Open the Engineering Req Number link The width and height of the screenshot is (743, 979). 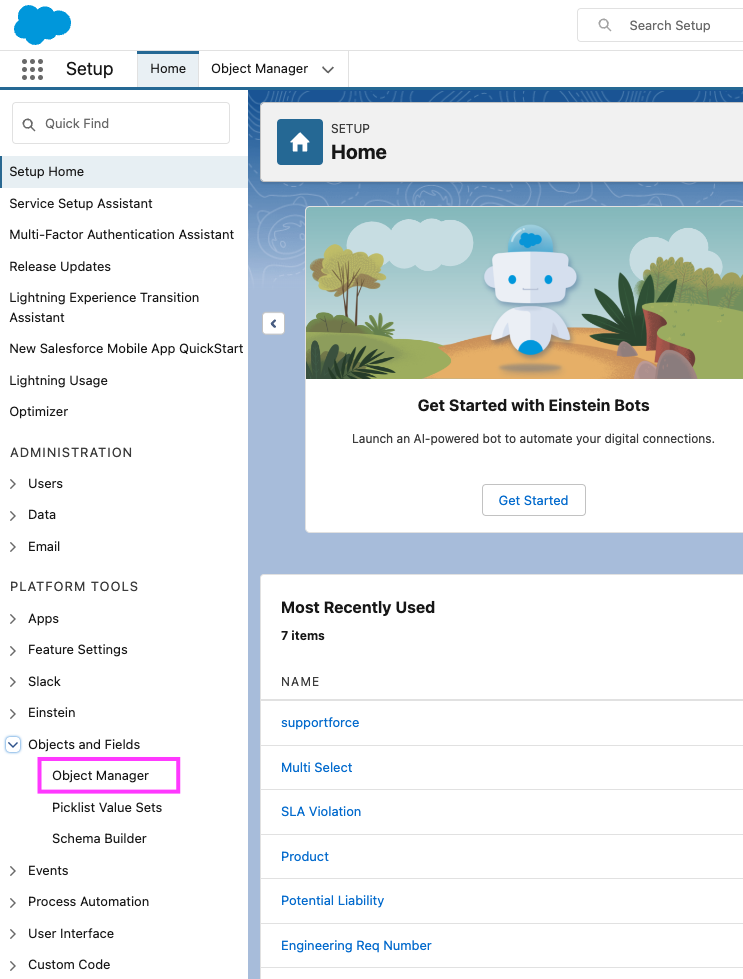(x=356, y=945)
